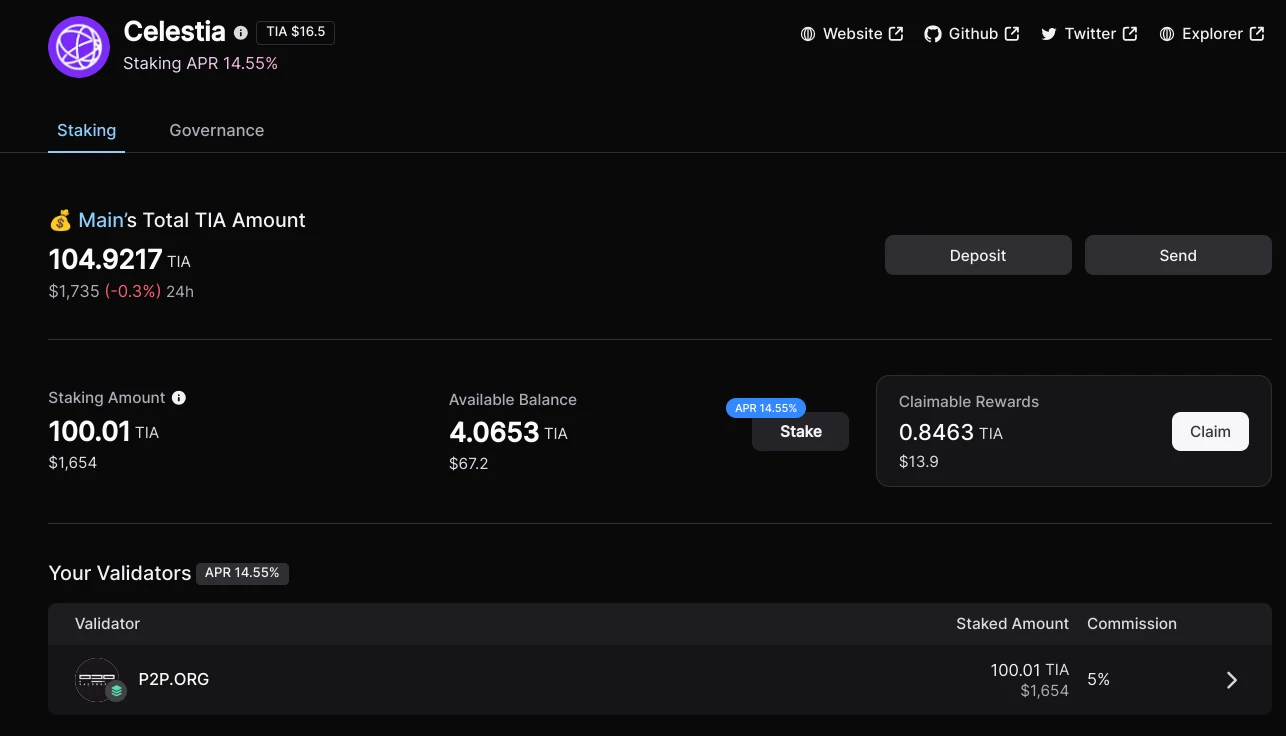Select the P2P.ORG validator name

(174, 680)
